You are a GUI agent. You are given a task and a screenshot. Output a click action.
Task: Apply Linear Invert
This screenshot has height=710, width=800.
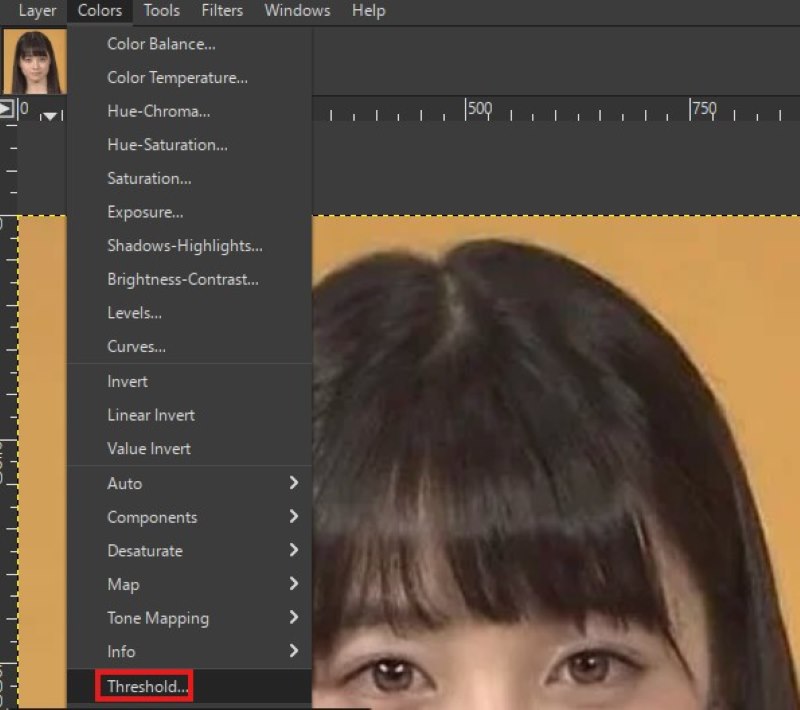190,416
